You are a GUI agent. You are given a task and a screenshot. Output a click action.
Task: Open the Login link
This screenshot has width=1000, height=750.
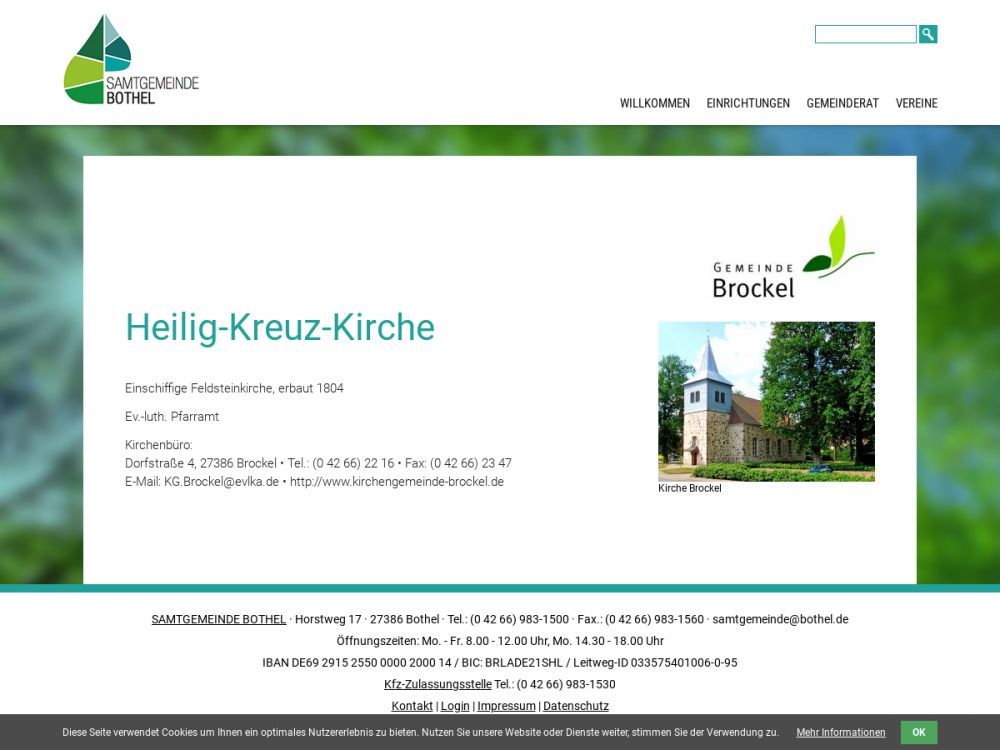click(x=455, y=706)
